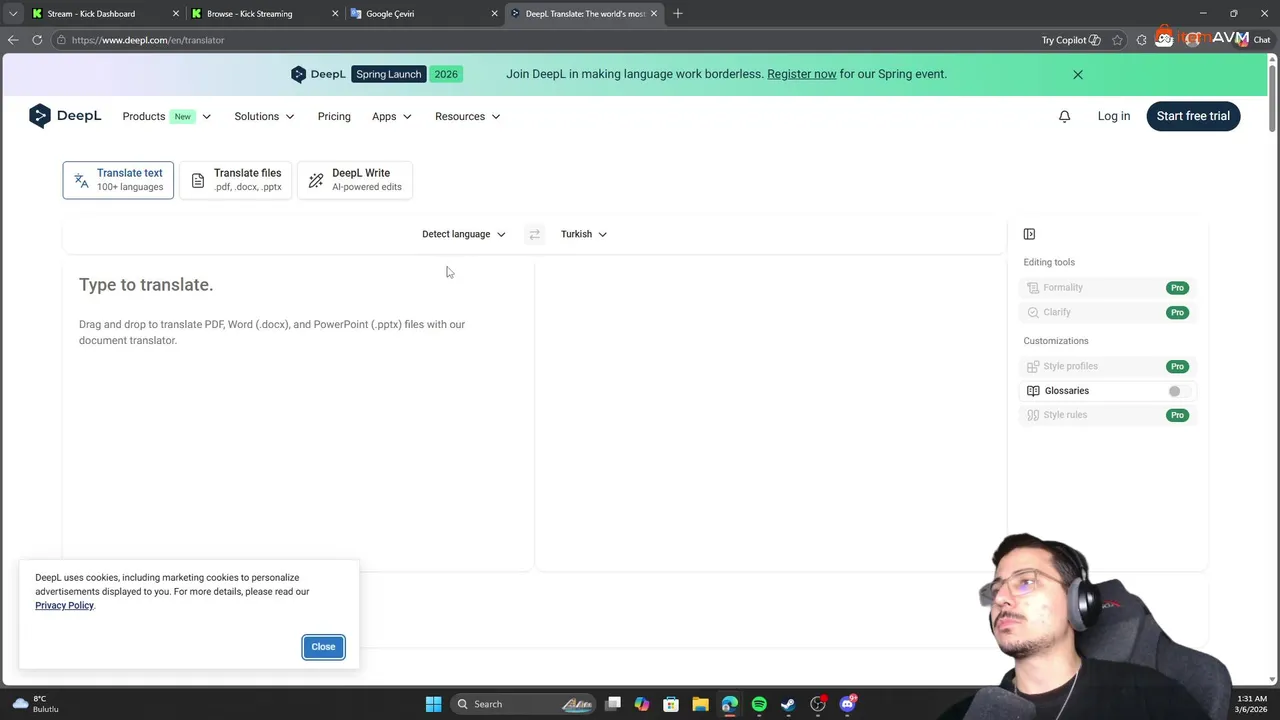Expand the Solutions menu
Image resolution: width=1280 pixels, height=720 pixels.
point(264,116)
